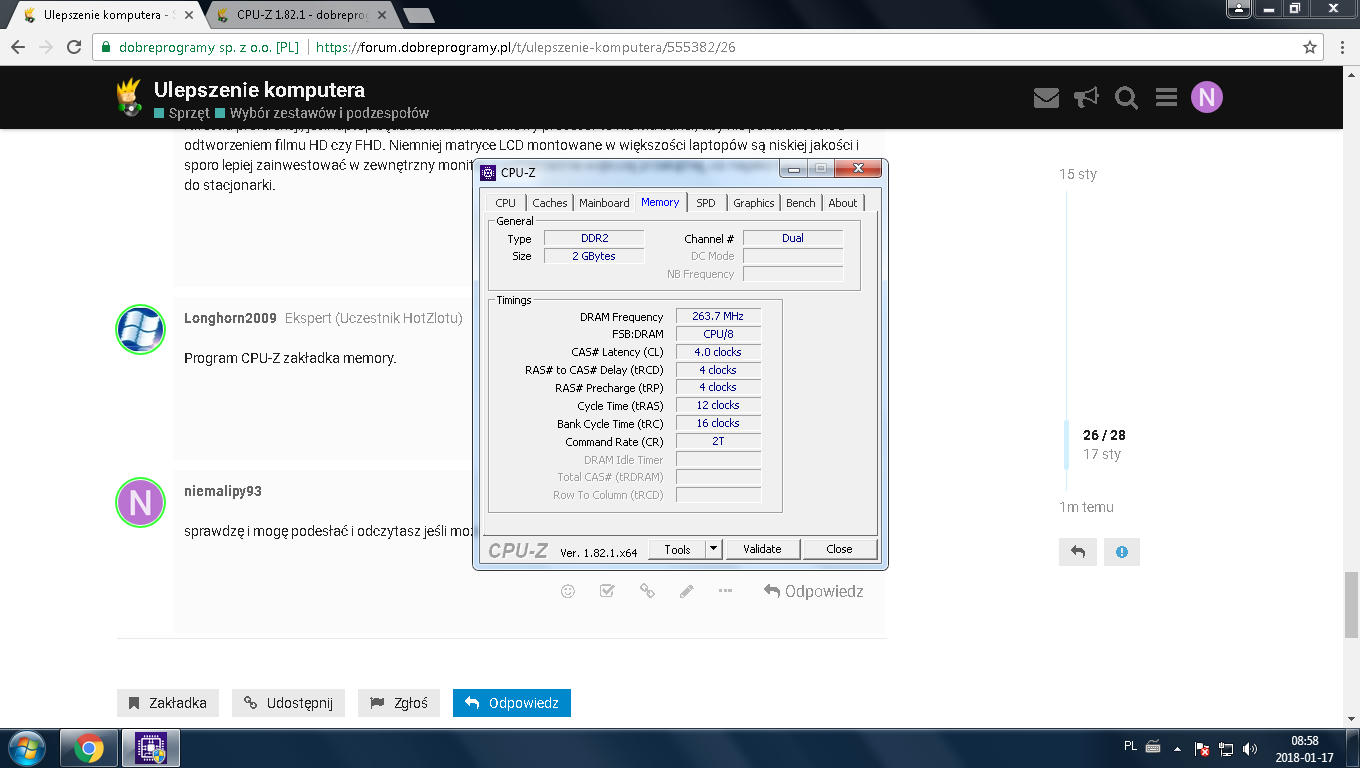Screen dimensions: 1360x768
Task: Open the forum hamburger menu
Action: (1166, 97)
